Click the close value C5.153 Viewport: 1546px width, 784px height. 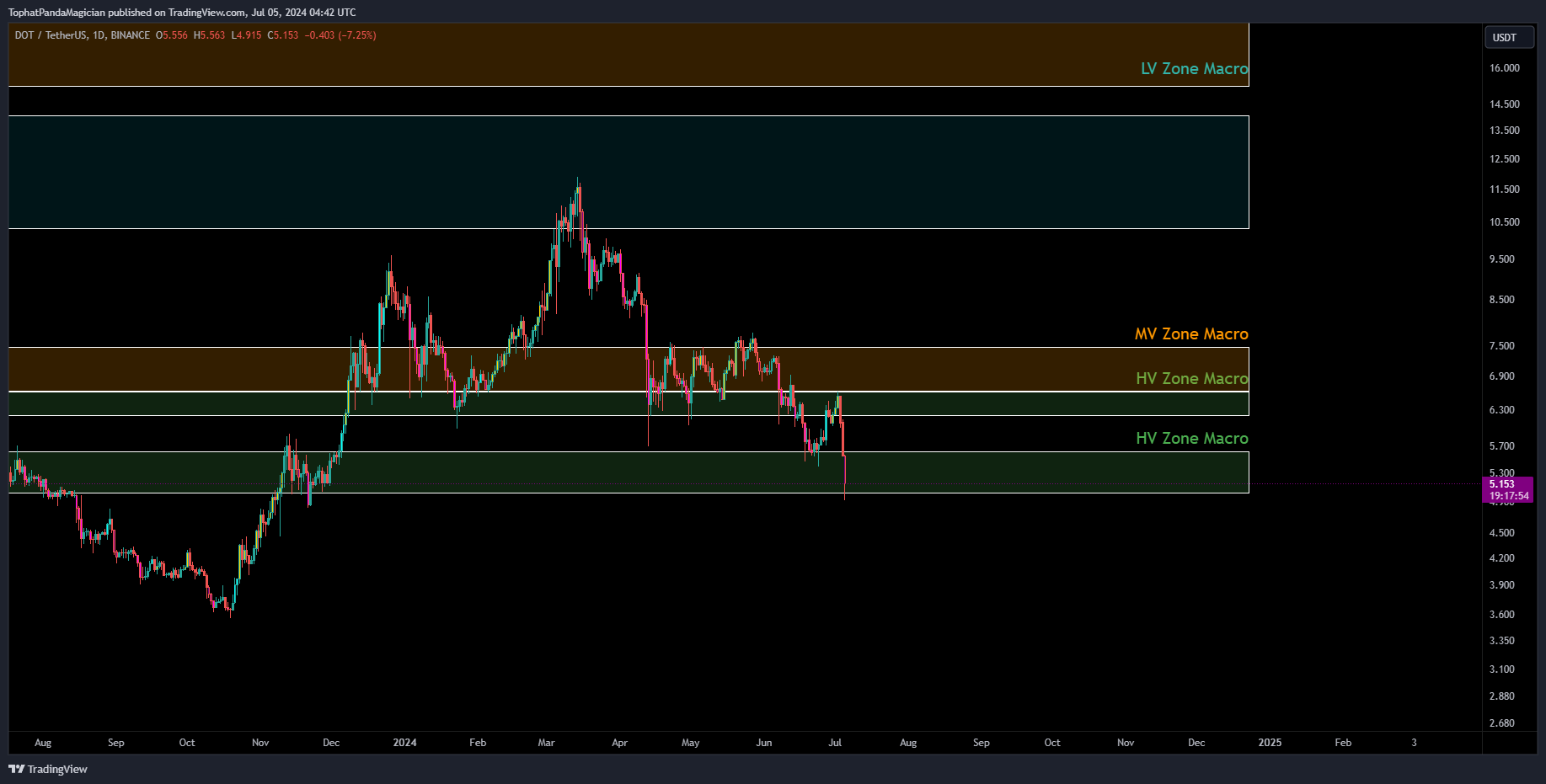(283, 35)
